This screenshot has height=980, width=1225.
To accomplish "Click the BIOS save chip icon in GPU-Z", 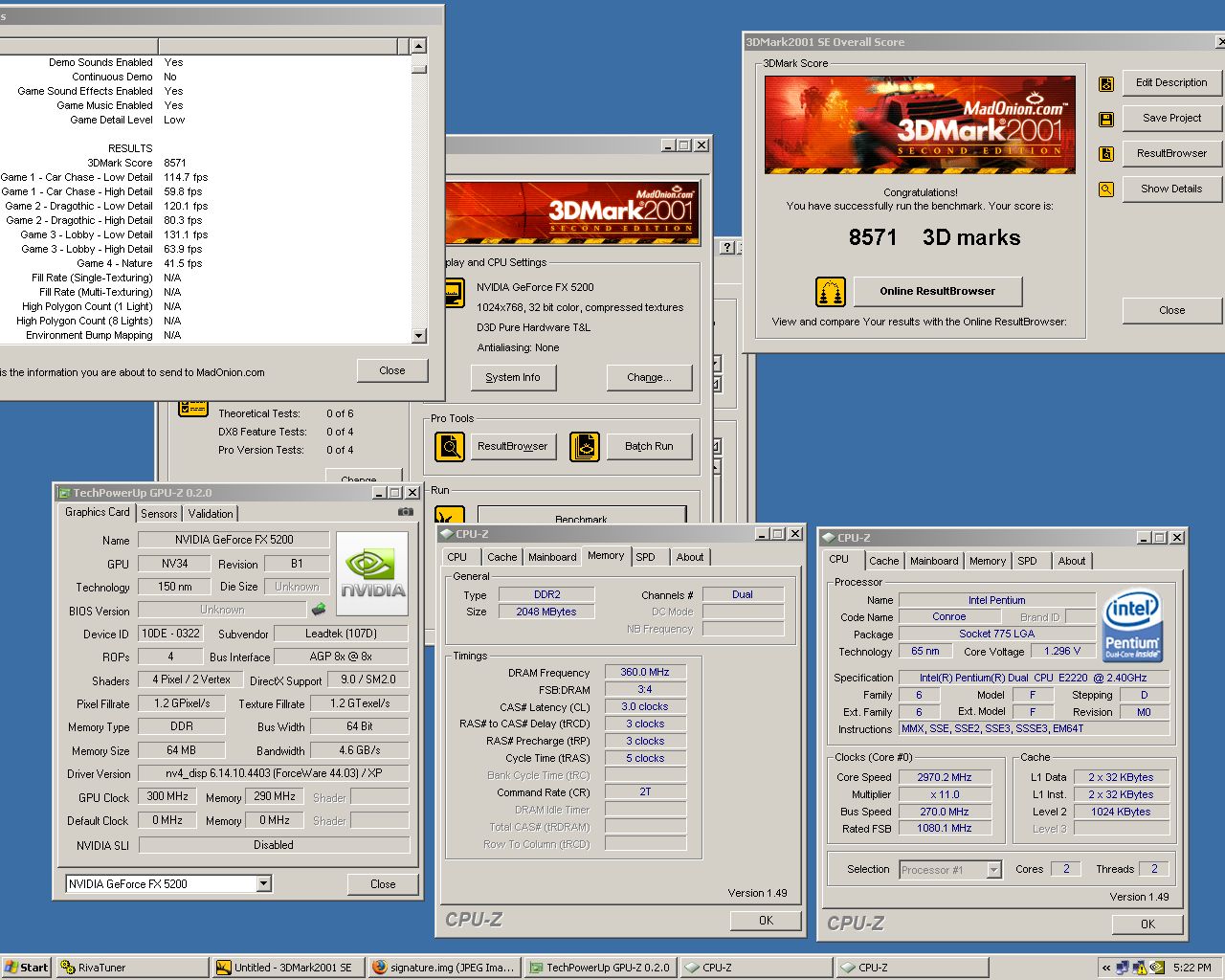I will tap(319, 609).
